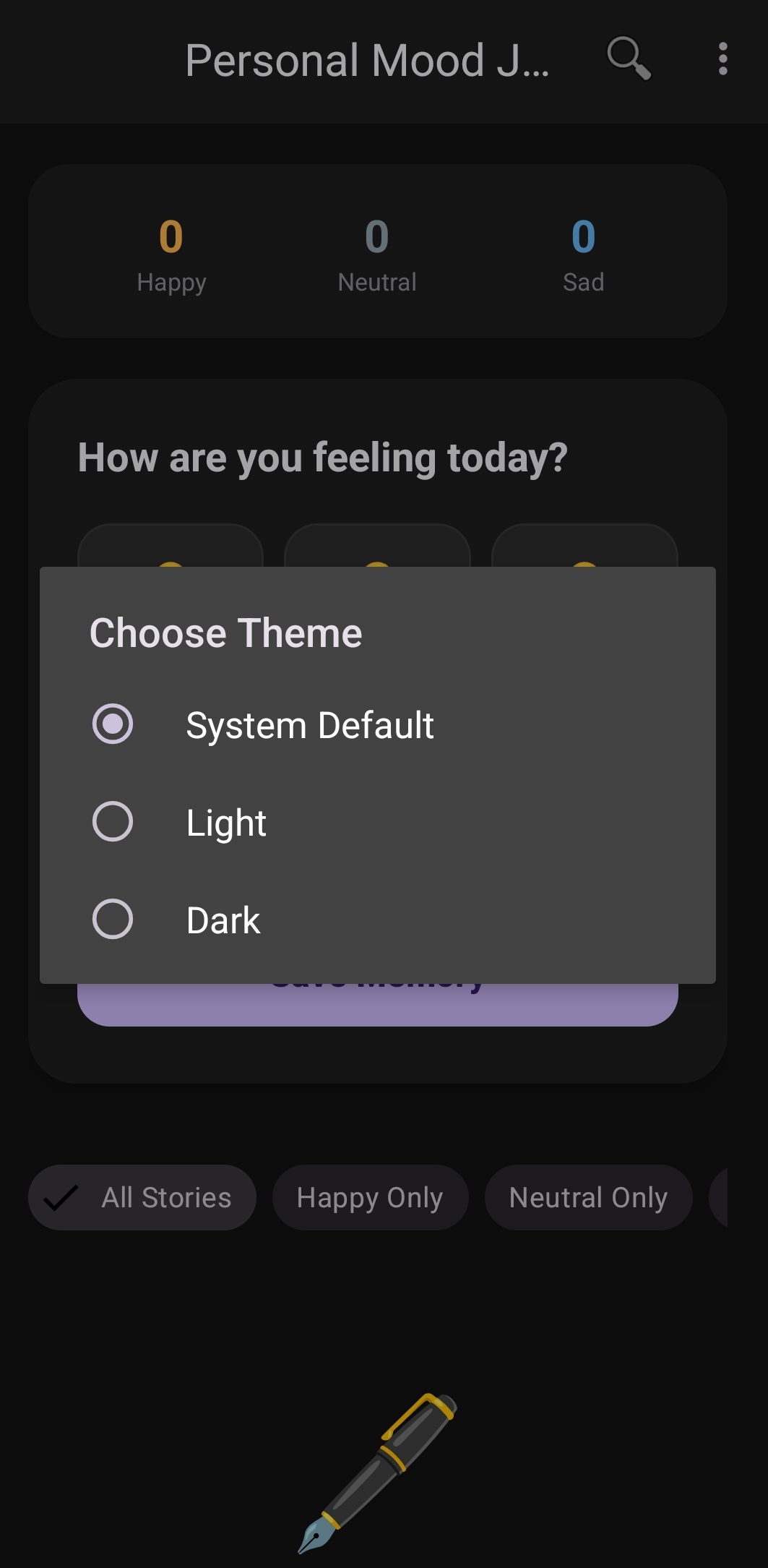Choose the System Default label

pyautogui.click(x=310, y=725)
